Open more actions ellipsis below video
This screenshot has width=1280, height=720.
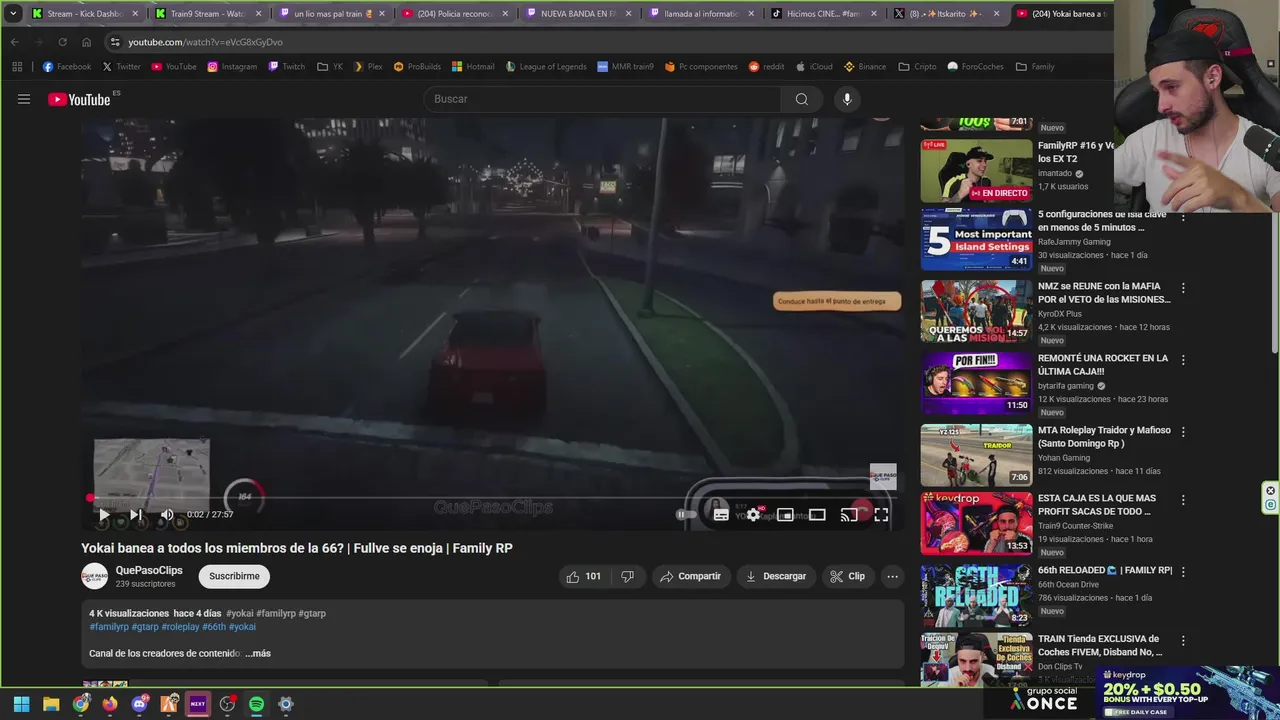(892, 576)
